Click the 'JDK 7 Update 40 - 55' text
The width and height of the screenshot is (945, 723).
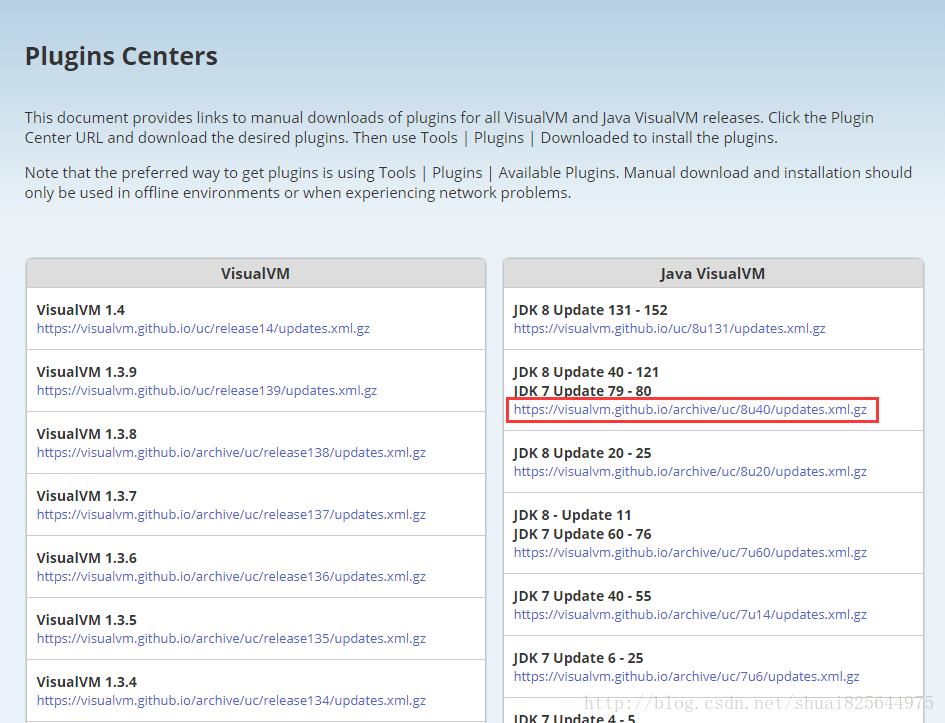click(x=583, y=596)
